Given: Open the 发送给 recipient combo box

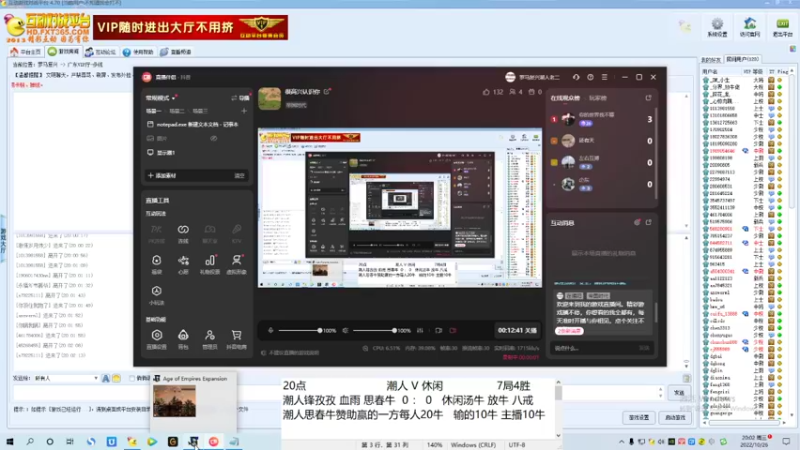Looking at the screenshot, I should 66,379.
